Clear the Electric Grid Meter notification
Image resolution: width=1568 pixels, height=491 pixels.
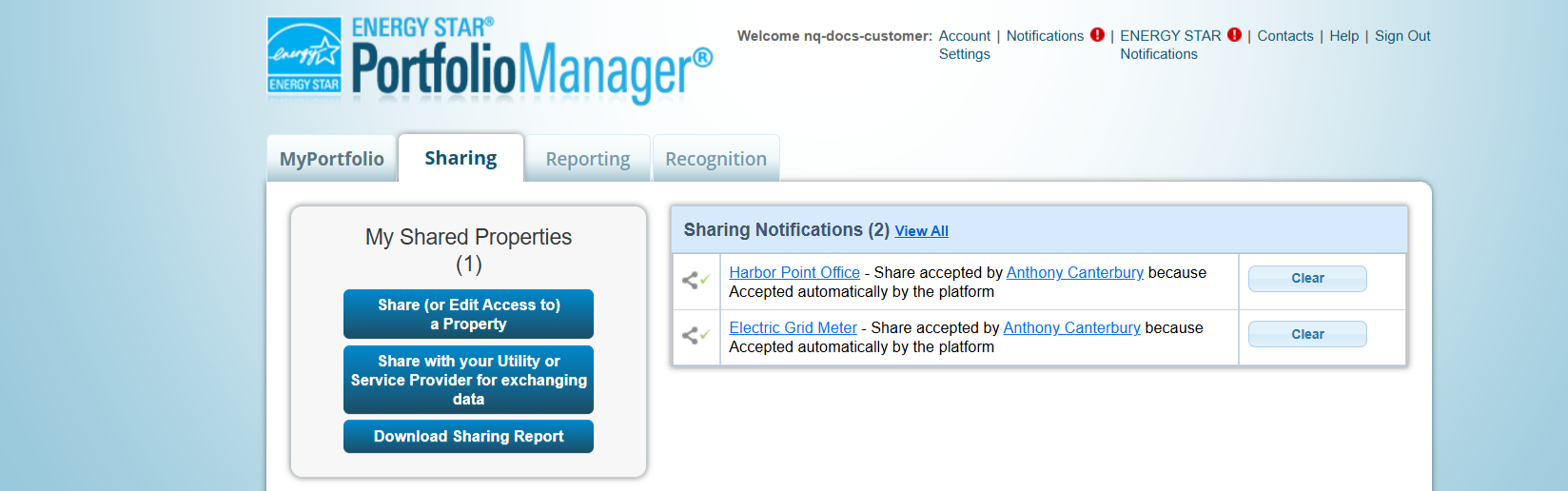point(1307,334)
